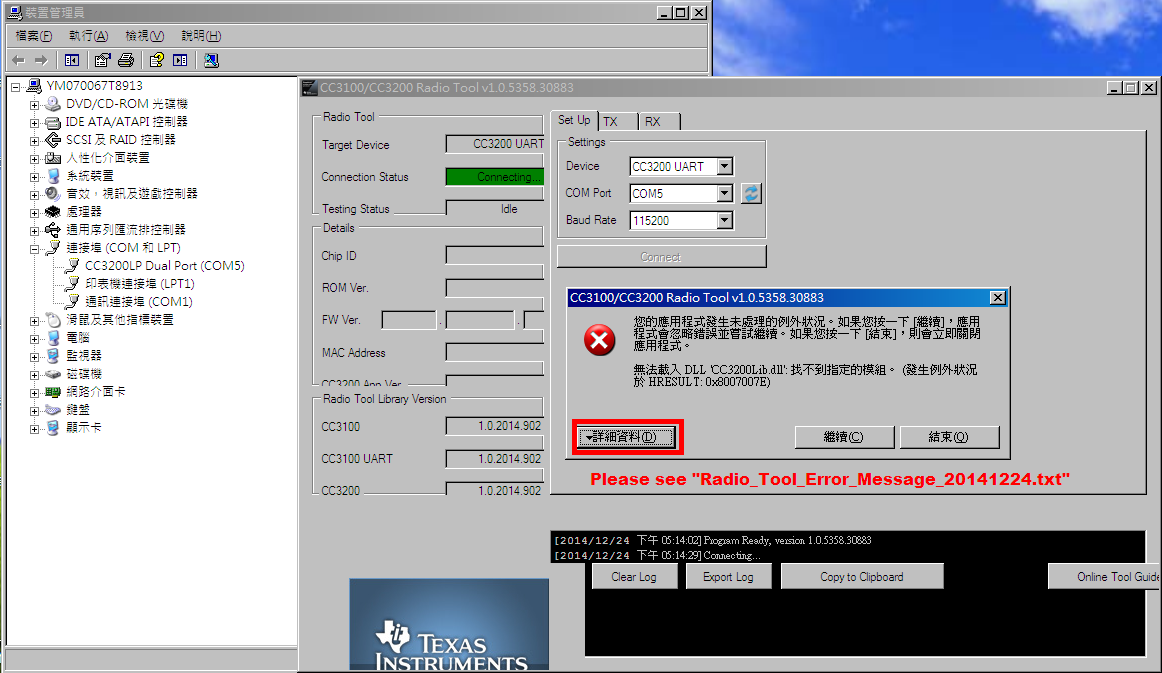Image resolution: width=1162 pixels, height=673 pixels.
Task: Open the 執行(A) menu
Action: tap(88, 36)
